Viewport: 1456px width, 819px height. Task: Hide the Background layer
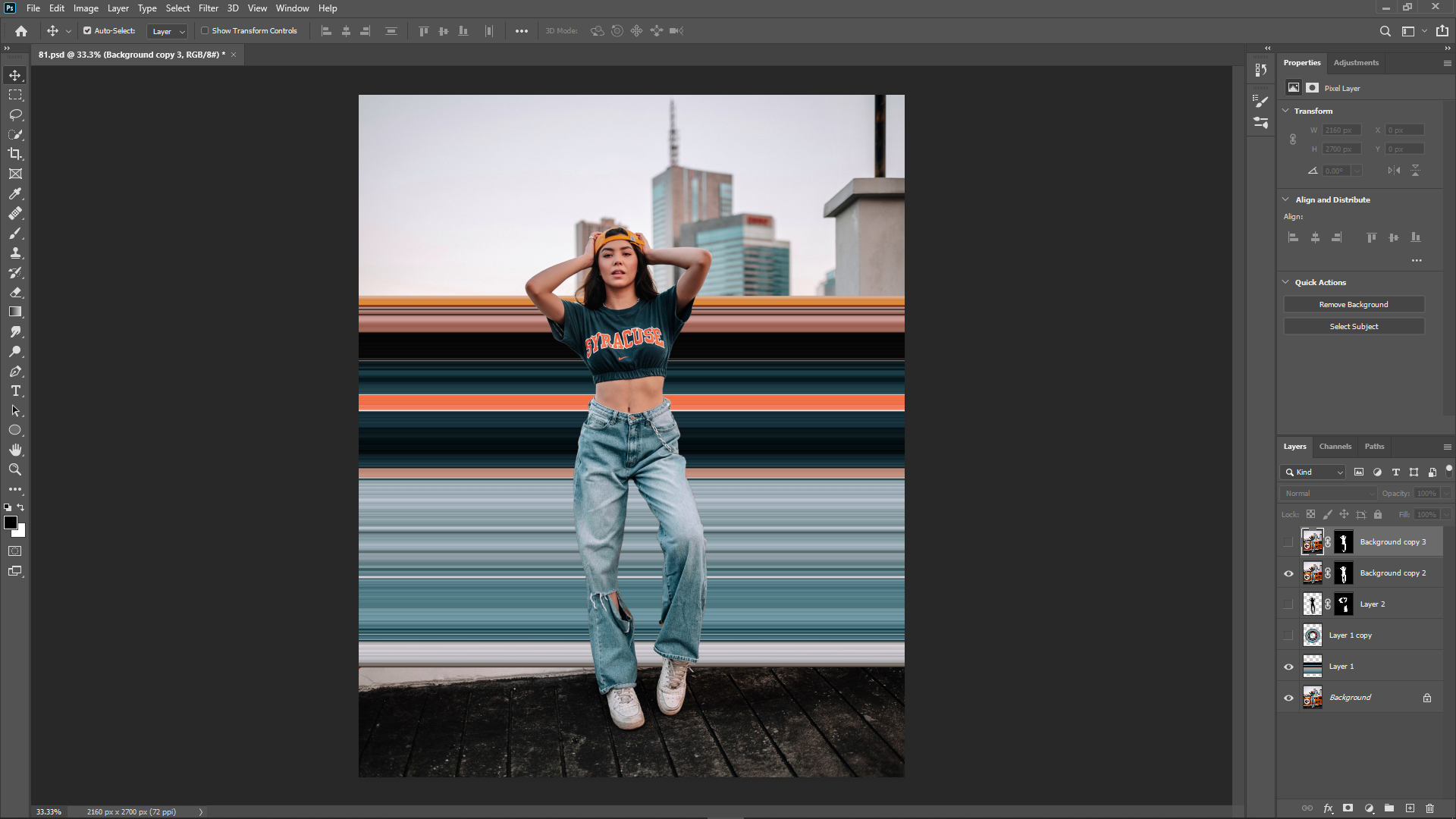[1288, 698]
